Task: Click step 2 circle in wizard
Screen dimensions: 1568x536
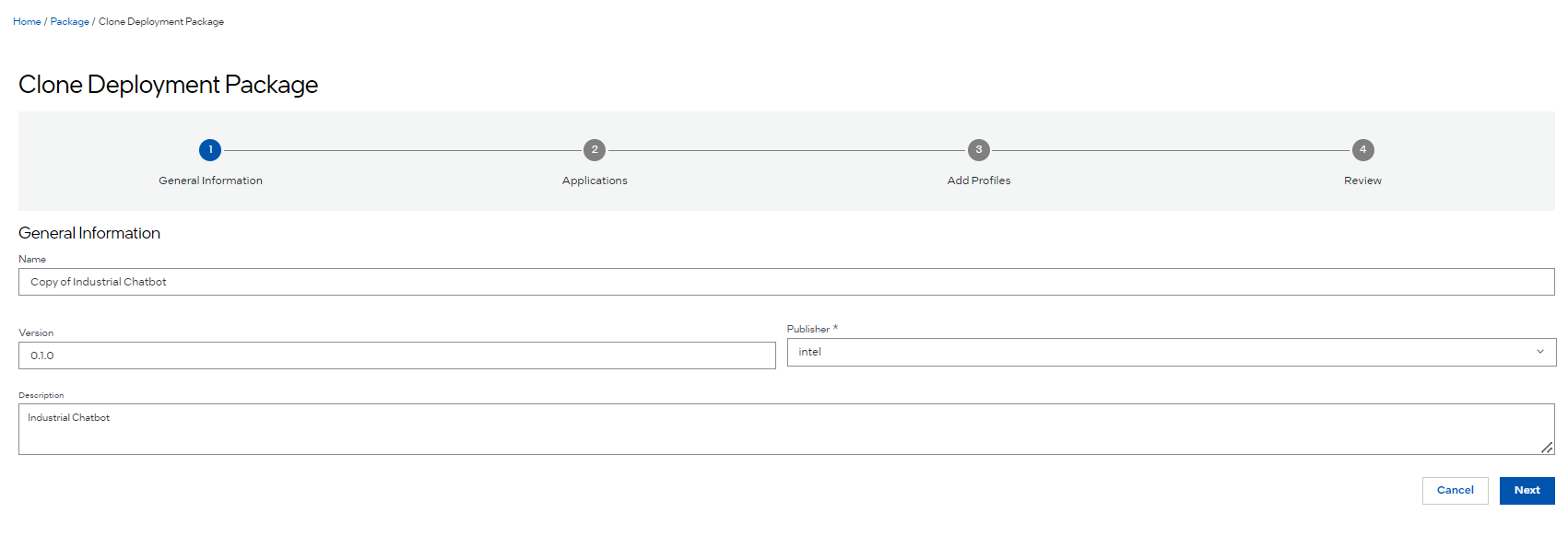Action: click(x=595, y=150)
